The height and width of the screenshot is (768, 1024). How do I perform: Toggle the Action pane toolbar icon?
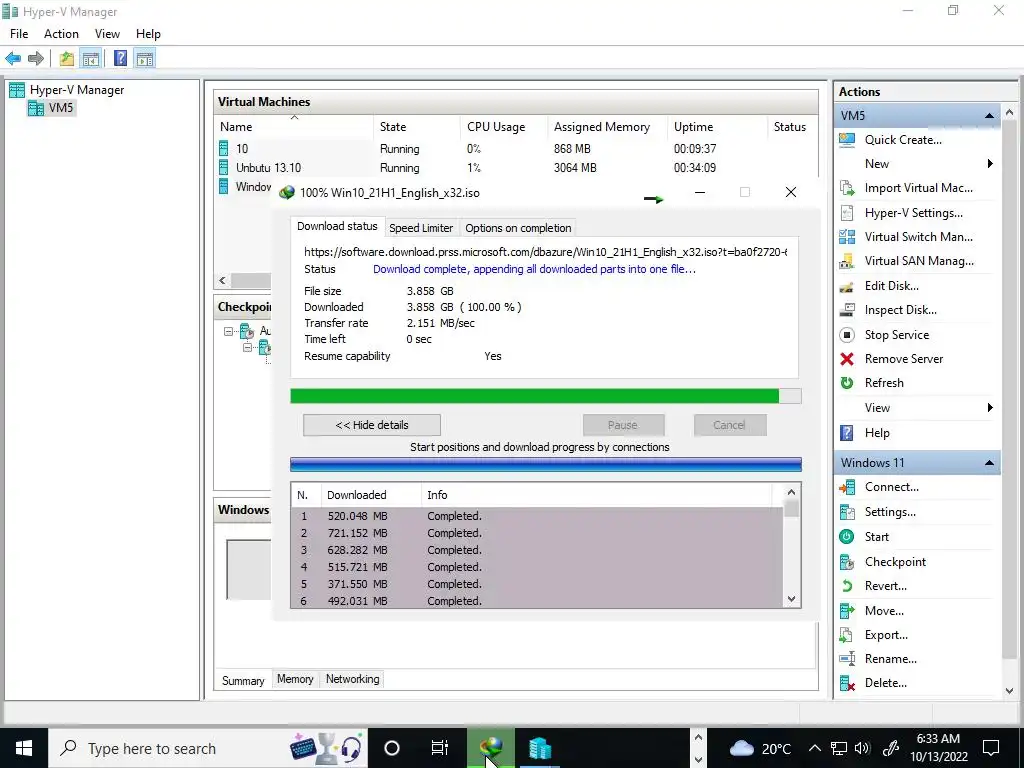point(145,59)
